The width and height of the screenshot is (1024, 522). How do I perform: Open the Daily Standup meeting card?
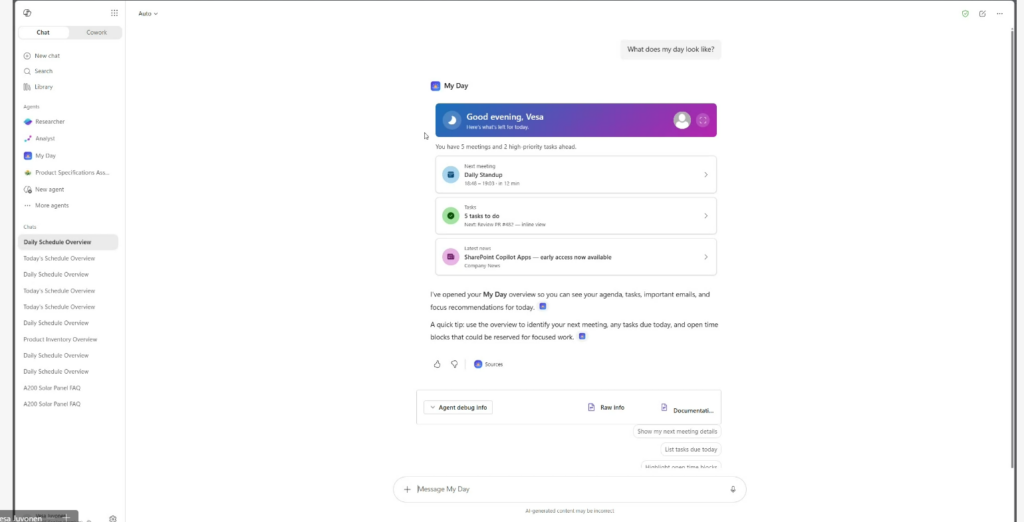576,174
